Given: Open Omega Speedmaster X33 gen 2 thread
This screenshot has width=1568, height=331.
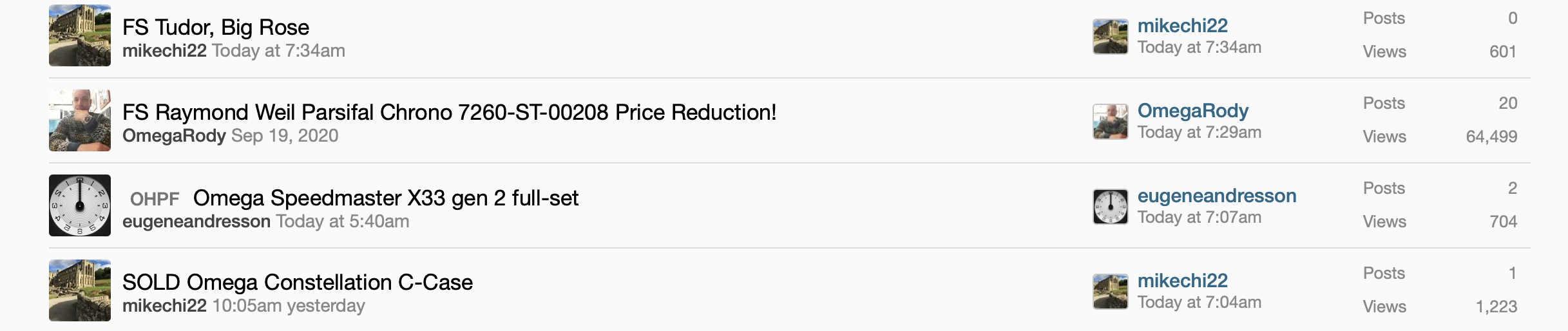Looking at the screenshot, I should tap(385, 198).
